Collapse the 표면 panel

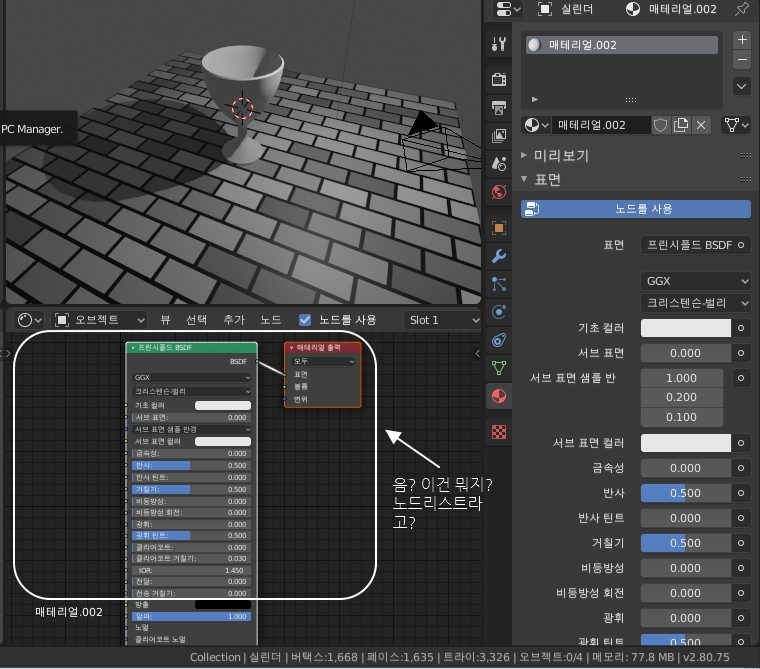pos(523,179)
